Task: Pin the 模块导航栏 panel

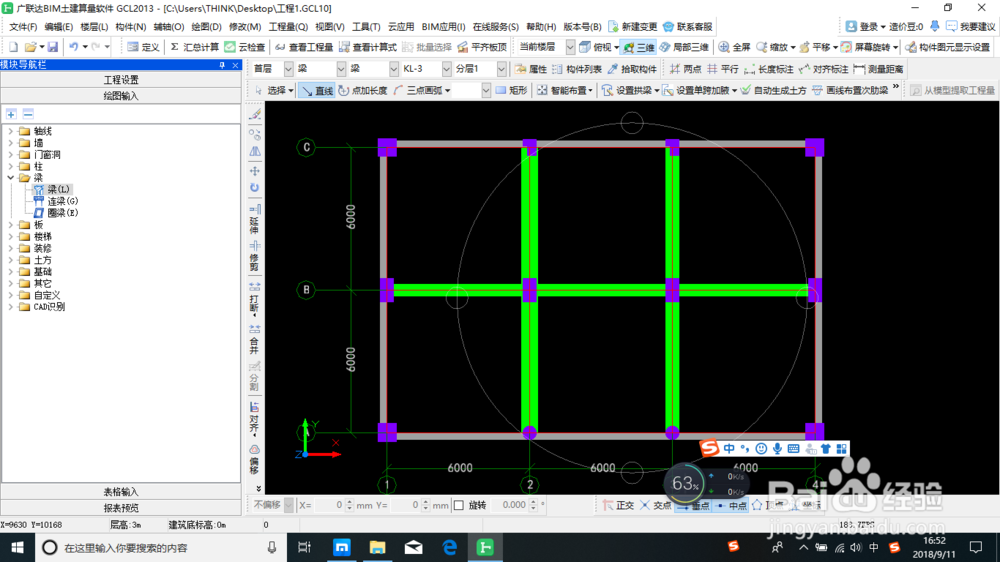Action: point(222,65)
